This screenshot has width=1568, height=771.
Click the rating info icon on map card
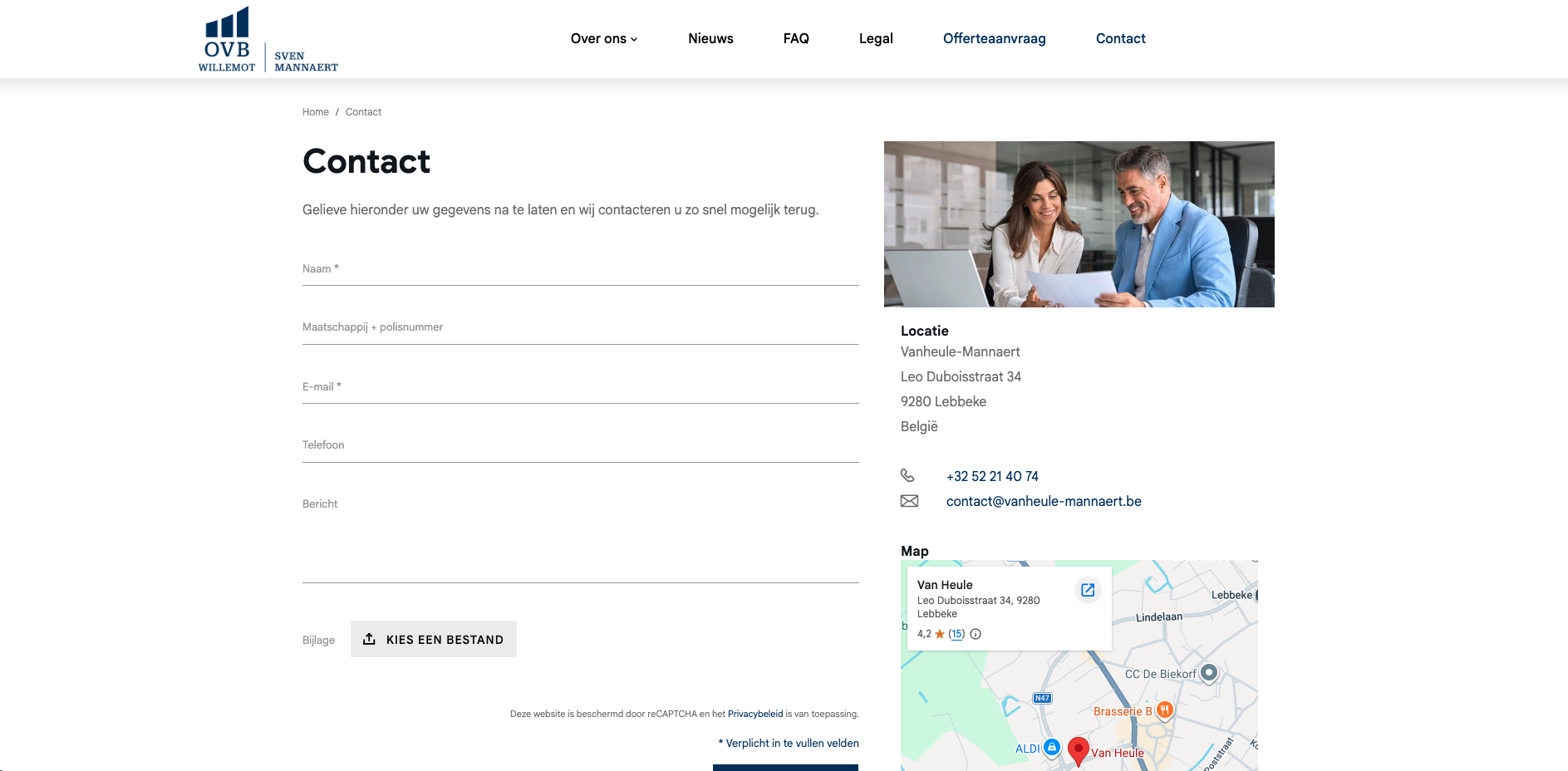pyautogui.click(x=976, y=634)
